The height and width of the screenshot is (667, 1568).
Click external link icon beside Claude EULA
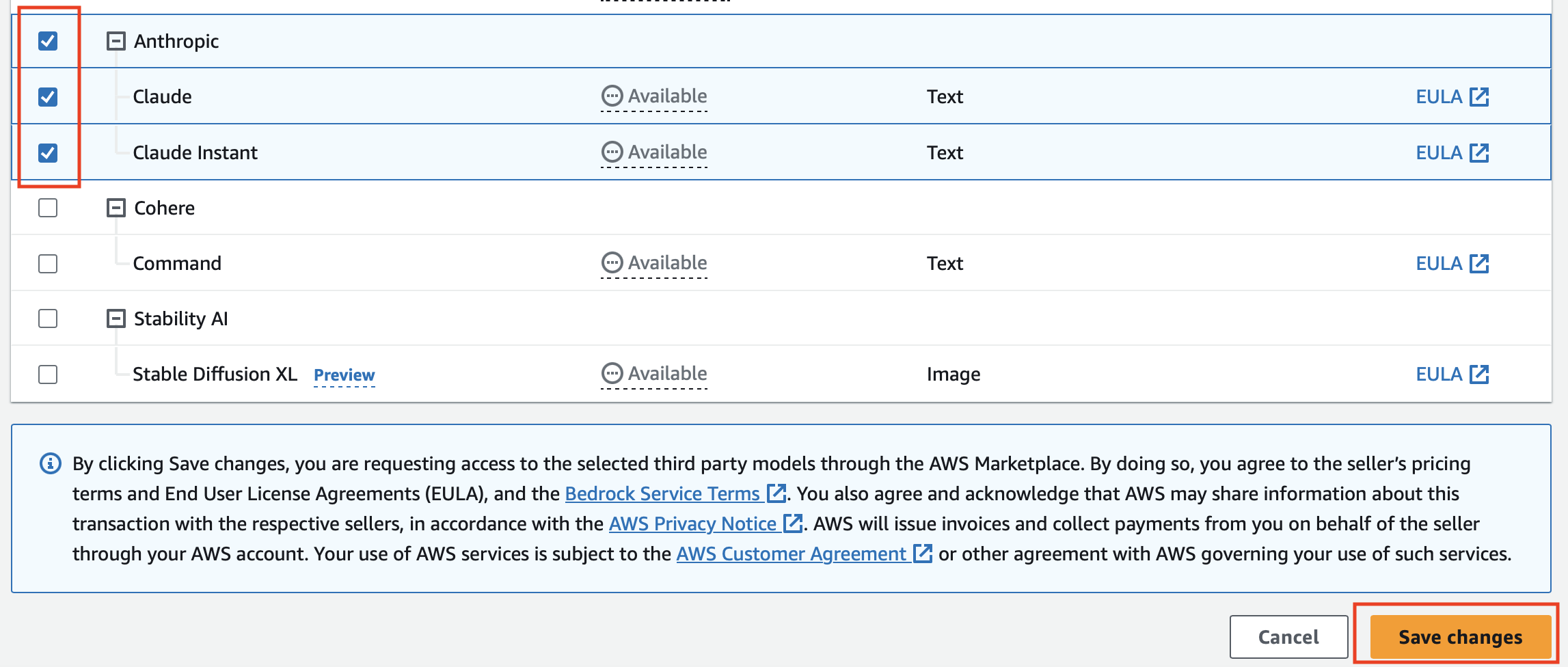1479,97
